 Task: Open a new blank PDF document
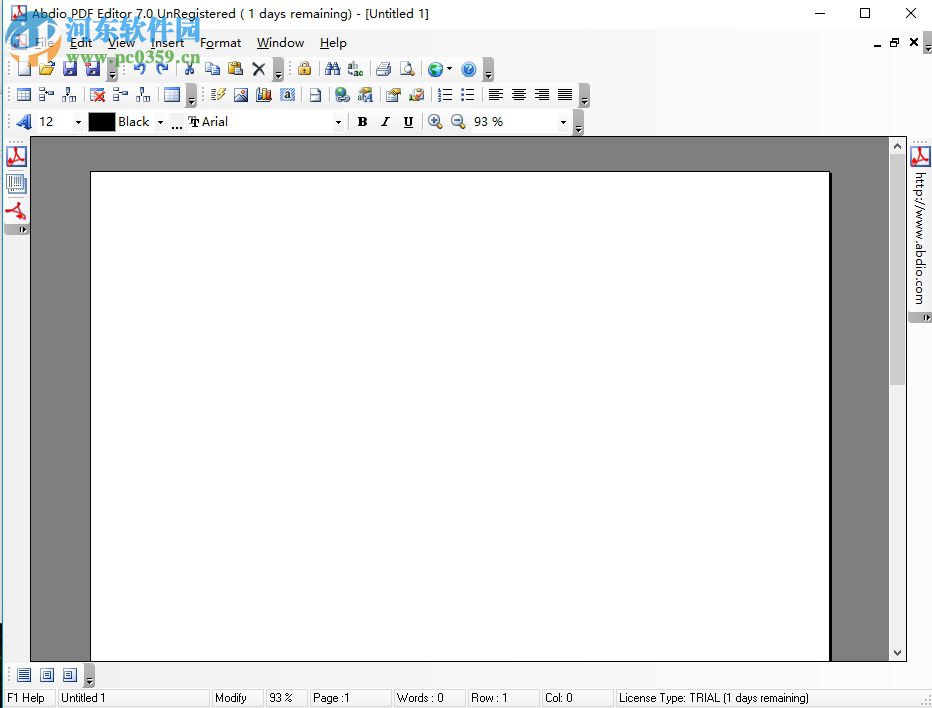point(23,69)
